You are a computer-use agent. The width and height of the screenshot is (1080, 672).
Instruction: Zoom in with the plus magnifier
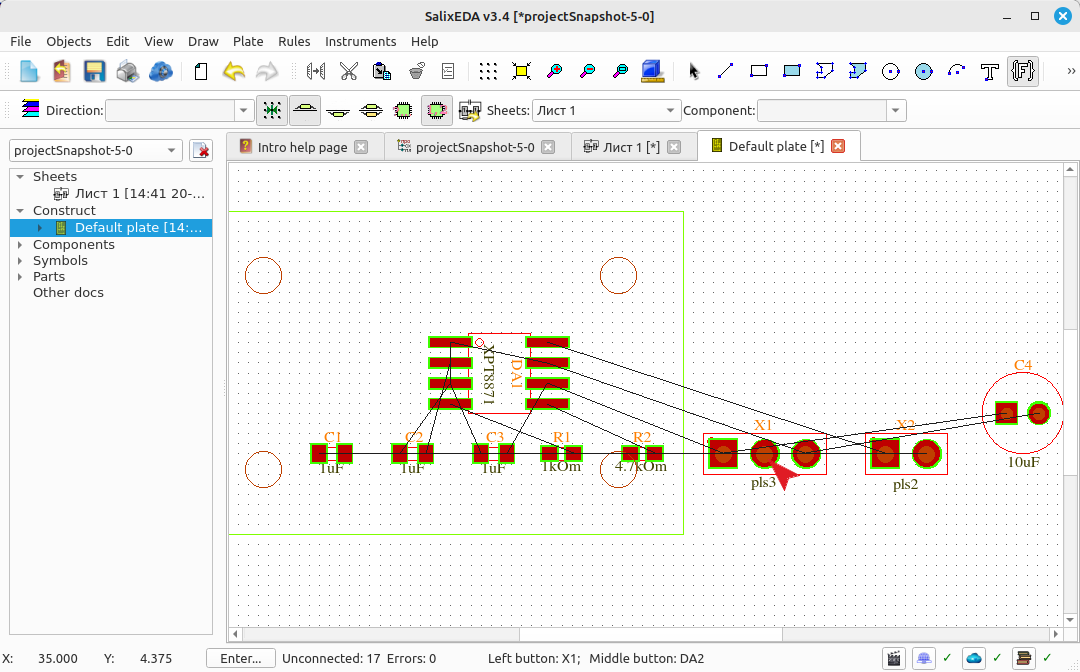coord(554,71)
